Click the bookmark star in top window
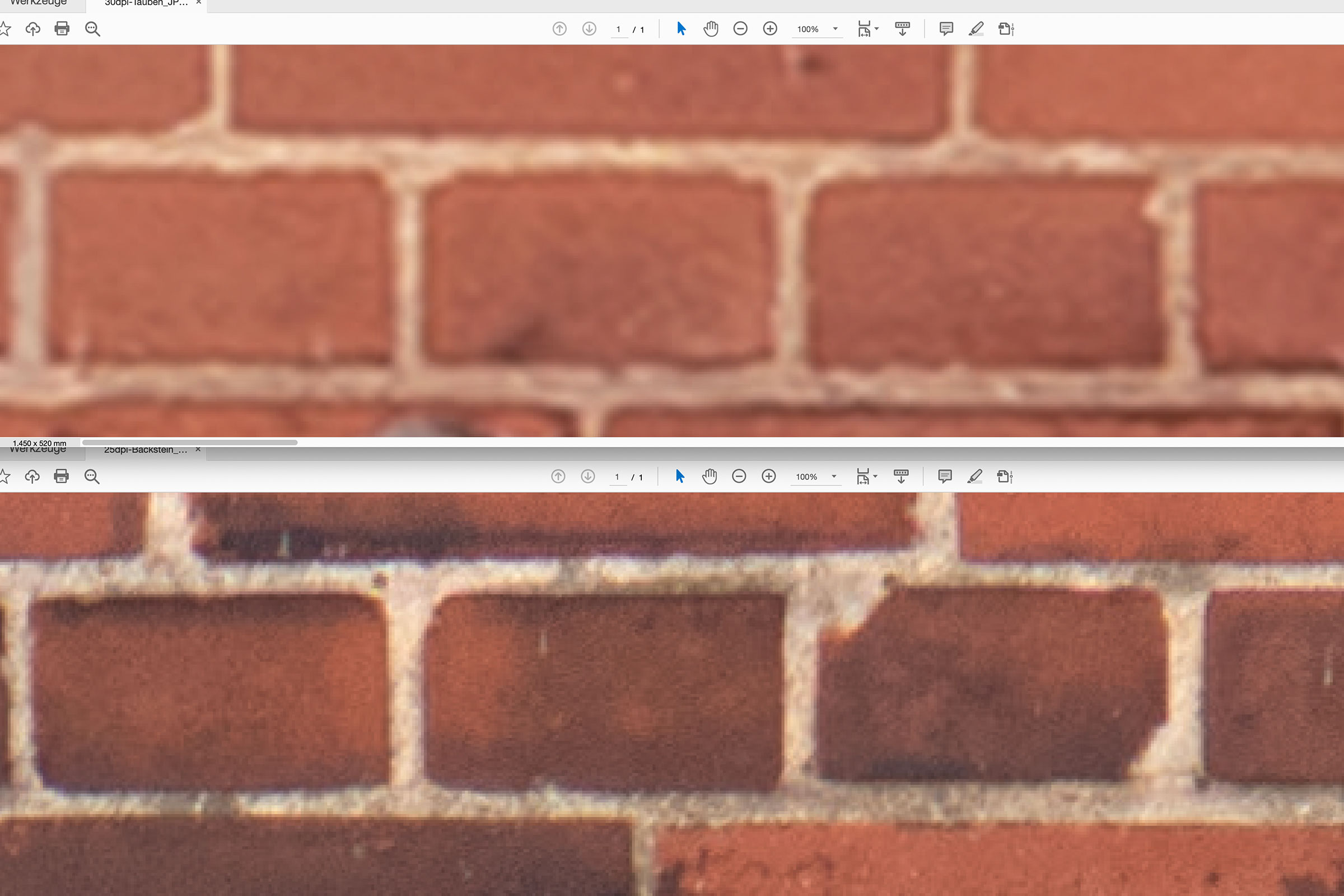 point(4,29)
